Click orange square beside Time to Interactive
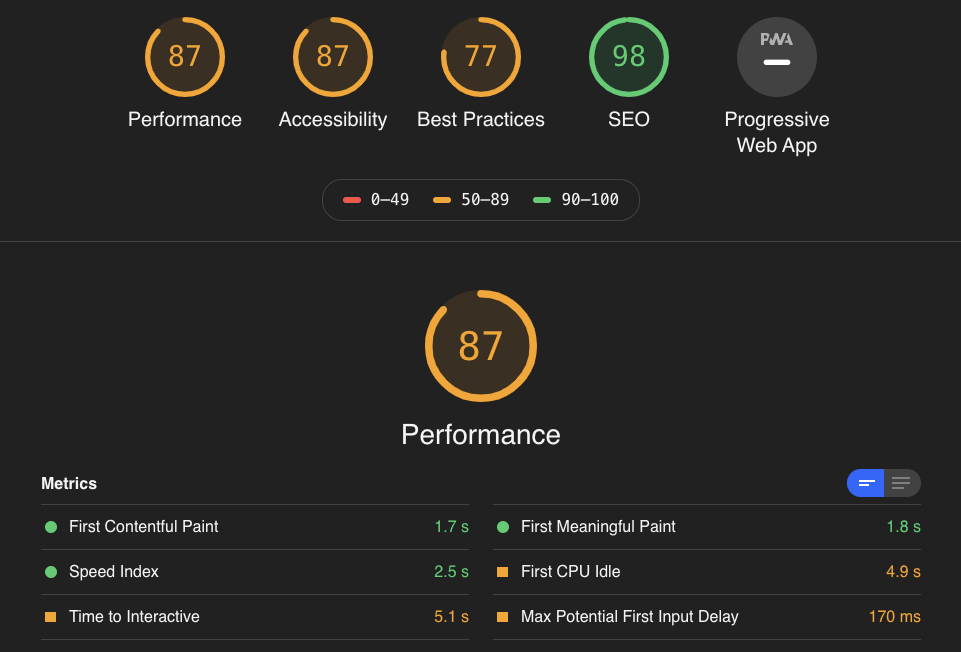This screenshot has height=652, width=961. [51, 617]
